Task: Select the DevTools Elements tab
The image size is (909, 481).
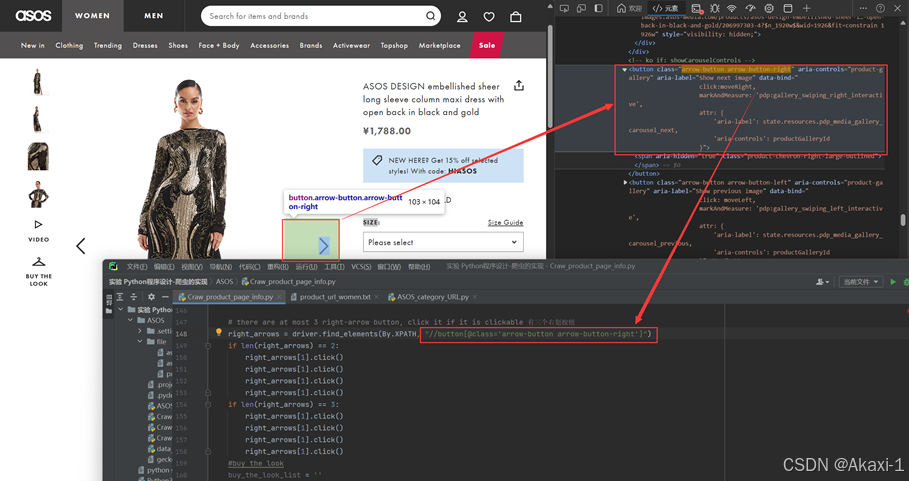Action: click(666, 8)
